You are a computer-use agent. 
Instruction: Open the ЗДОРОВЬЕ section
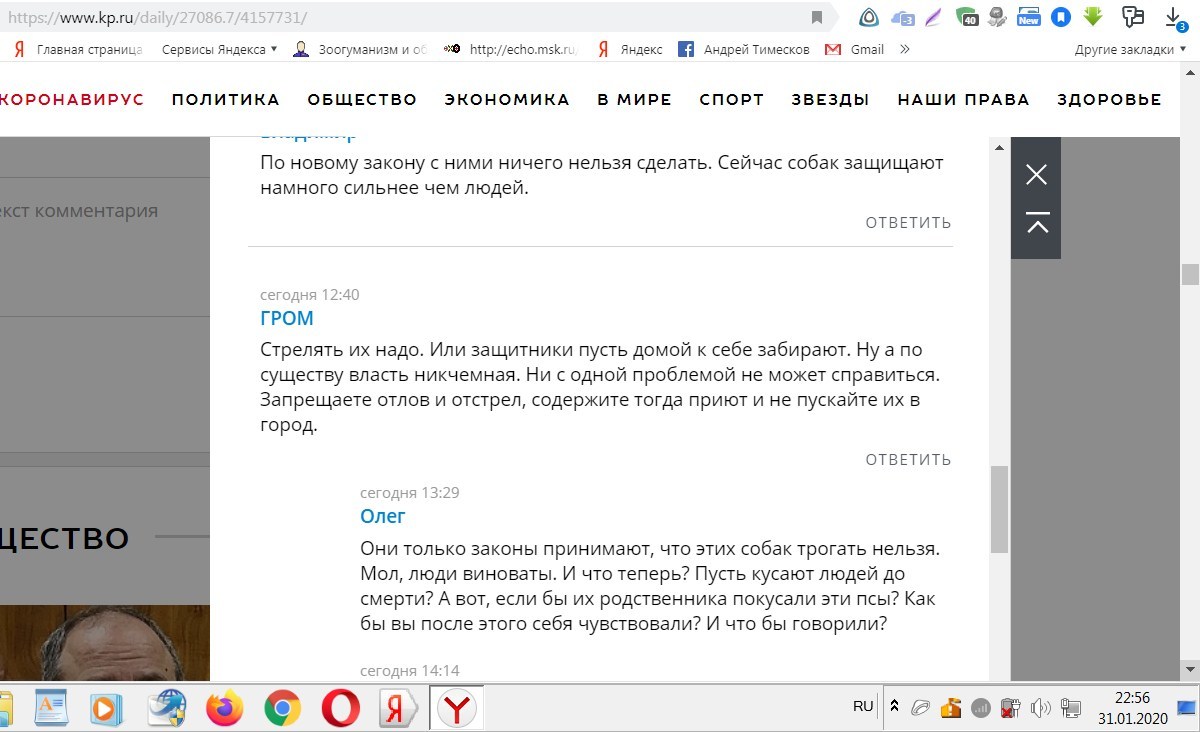(1110, 99)
